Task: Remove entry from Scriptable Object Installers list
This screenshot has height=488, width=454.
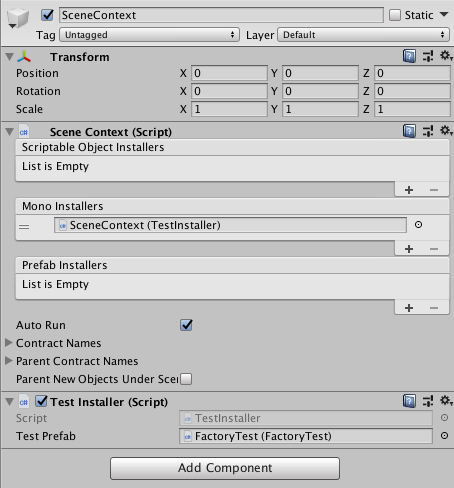Action: coord(434,190)
